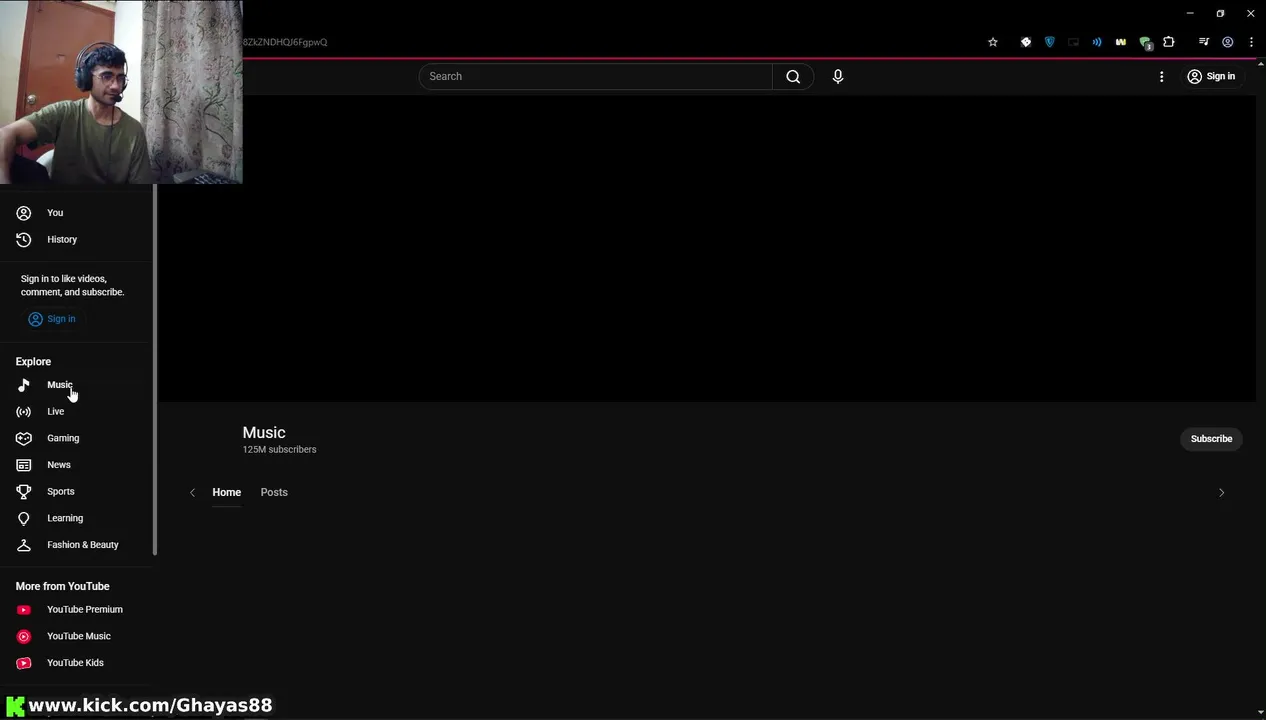Move channel tabs back with left chevron
Viewport: 1266px width, 720px height.
pyautogui.click(x=192, y=493)
